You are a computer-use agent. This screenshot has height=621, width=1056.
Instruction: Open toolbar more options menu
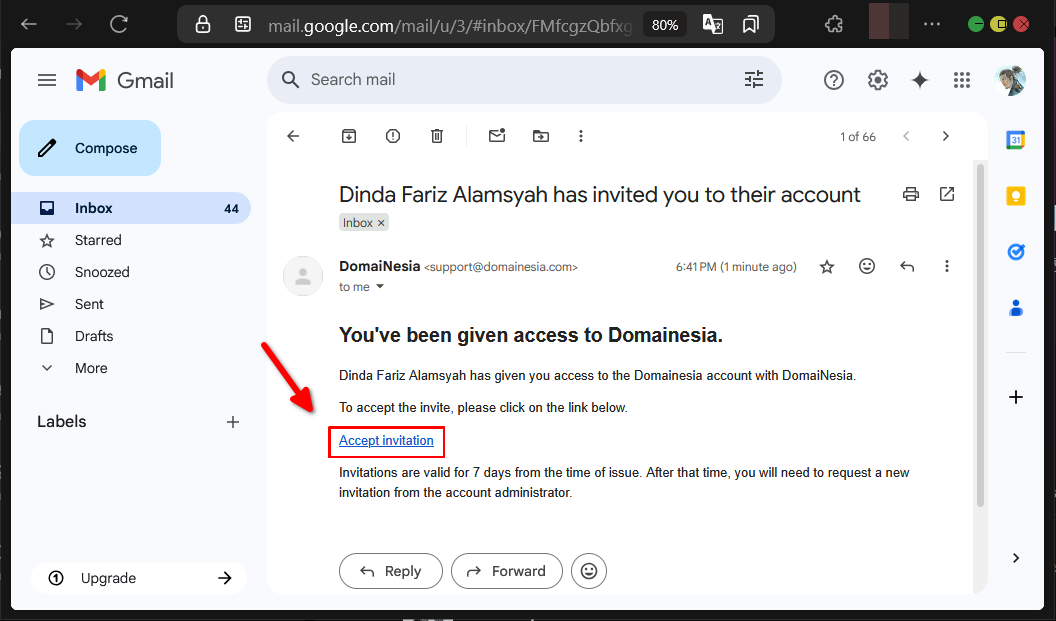click(581, 136)
